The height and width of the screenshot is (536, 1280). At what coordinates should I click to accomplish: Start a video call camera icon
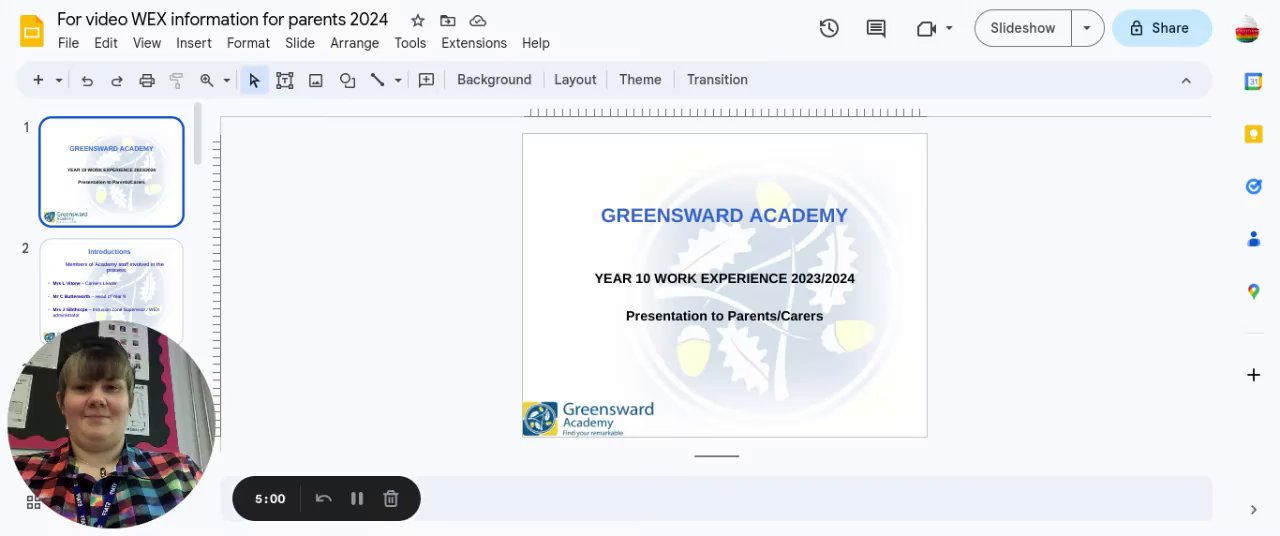coord(926,28)
